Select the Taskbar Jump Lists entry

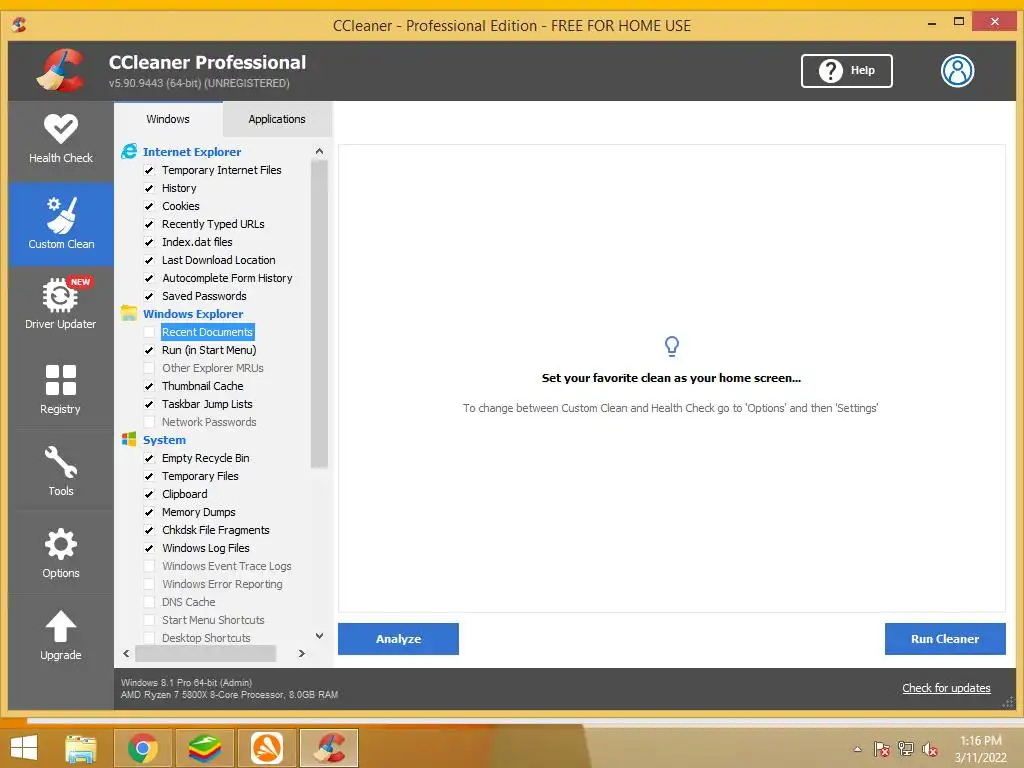point(207,404)
